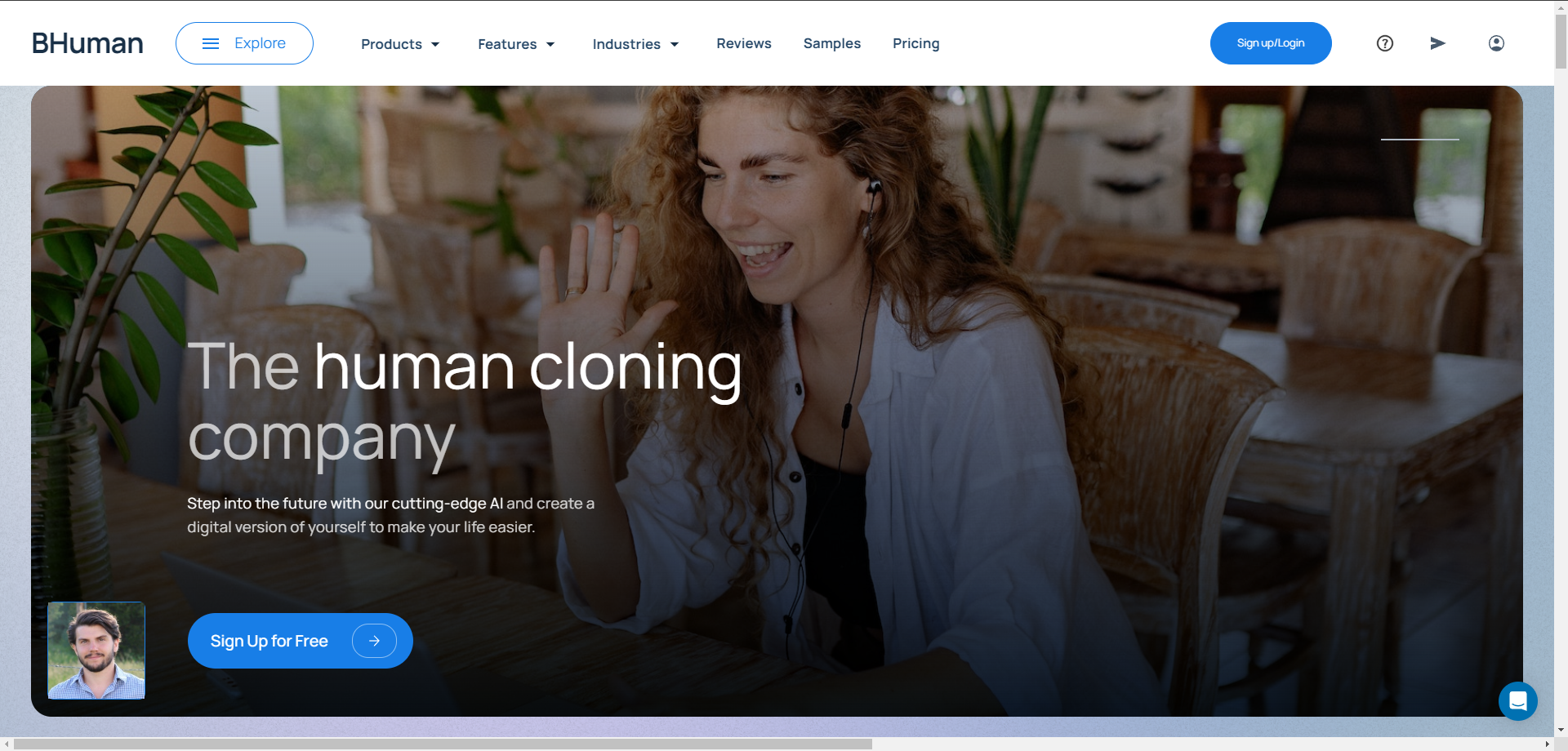1568x751 pixels.
Task: Click the white slide progress line indicator
Action: pos(1419,140)
